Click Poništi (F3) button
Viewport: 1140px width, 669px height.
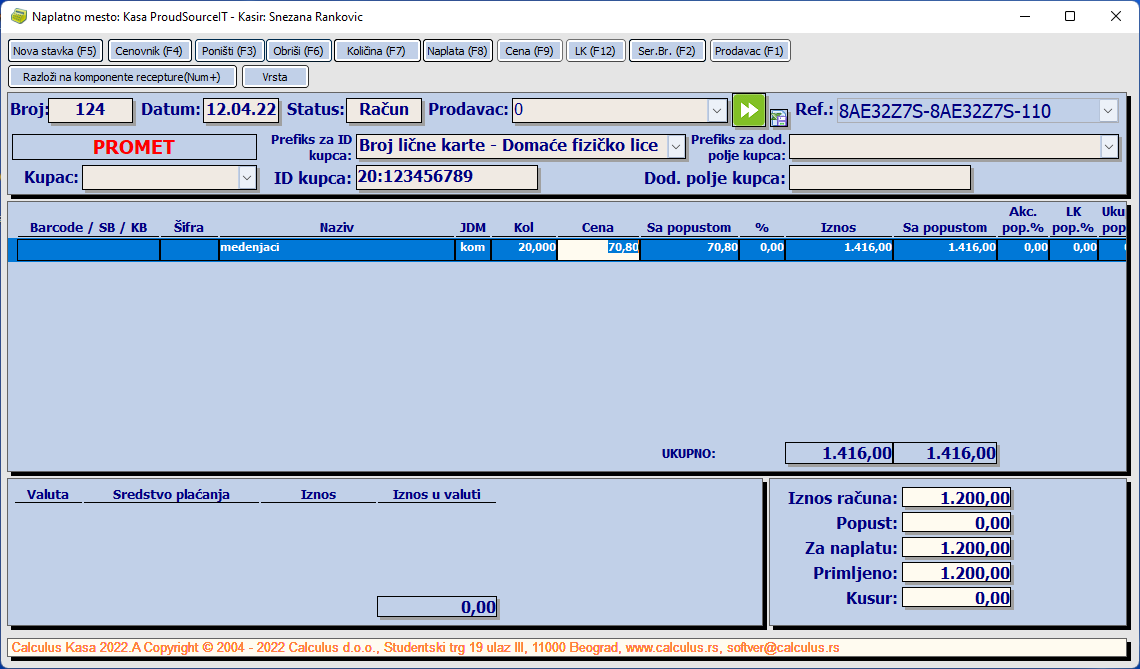pyautogui.click(x=229, y=51)
